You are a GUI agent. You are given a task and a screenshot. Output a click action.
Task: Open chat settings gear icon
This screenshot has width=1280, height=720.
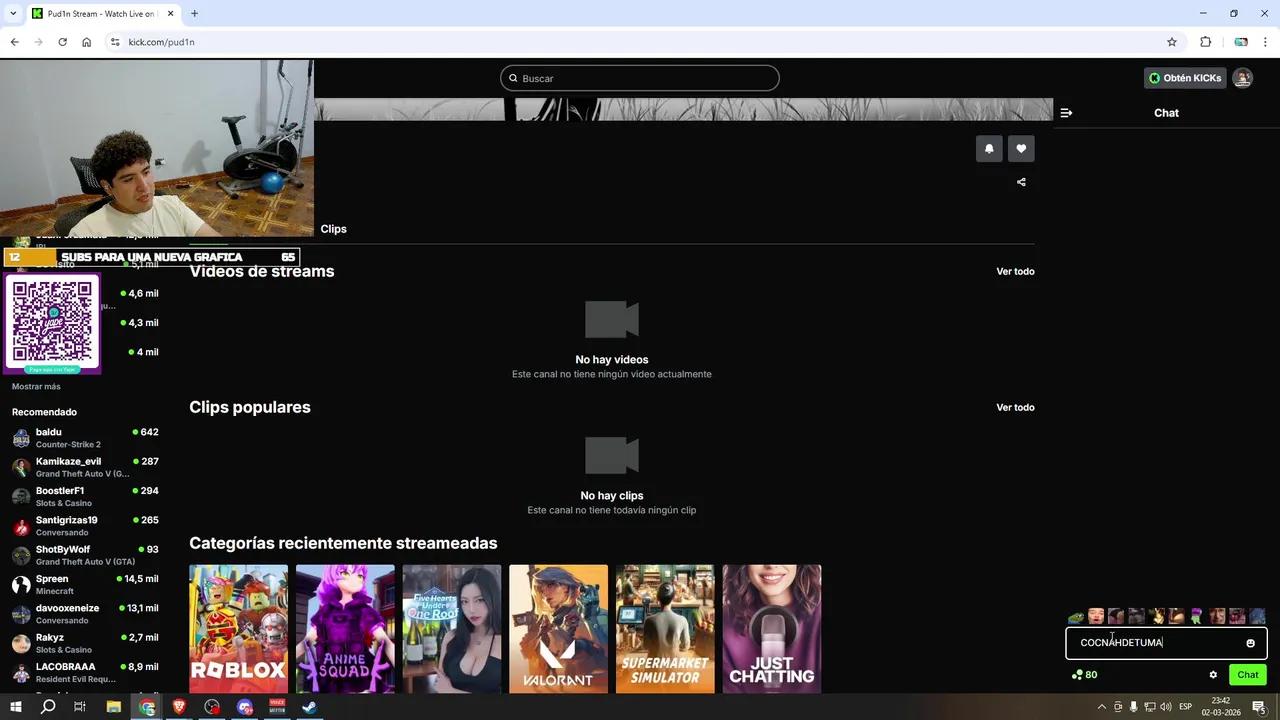point(1213,675)
